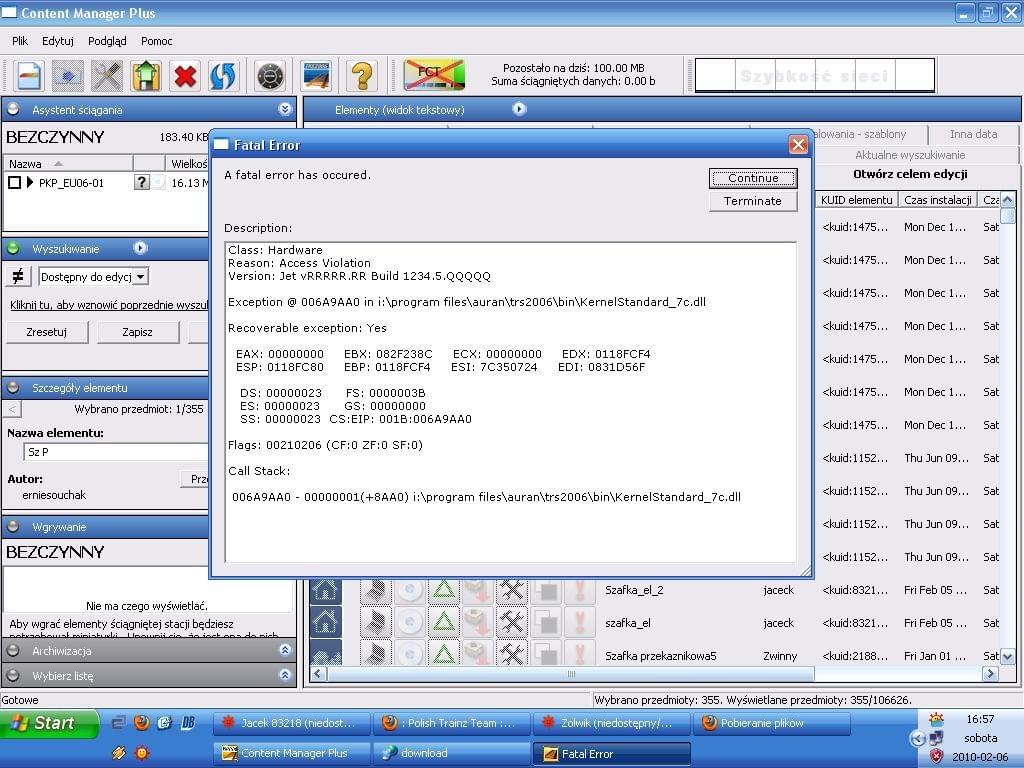This screenshot has height=768, width=1024.
Task: Expand the PKP_EU06-01 download row triangle
Action: (30, 182)
